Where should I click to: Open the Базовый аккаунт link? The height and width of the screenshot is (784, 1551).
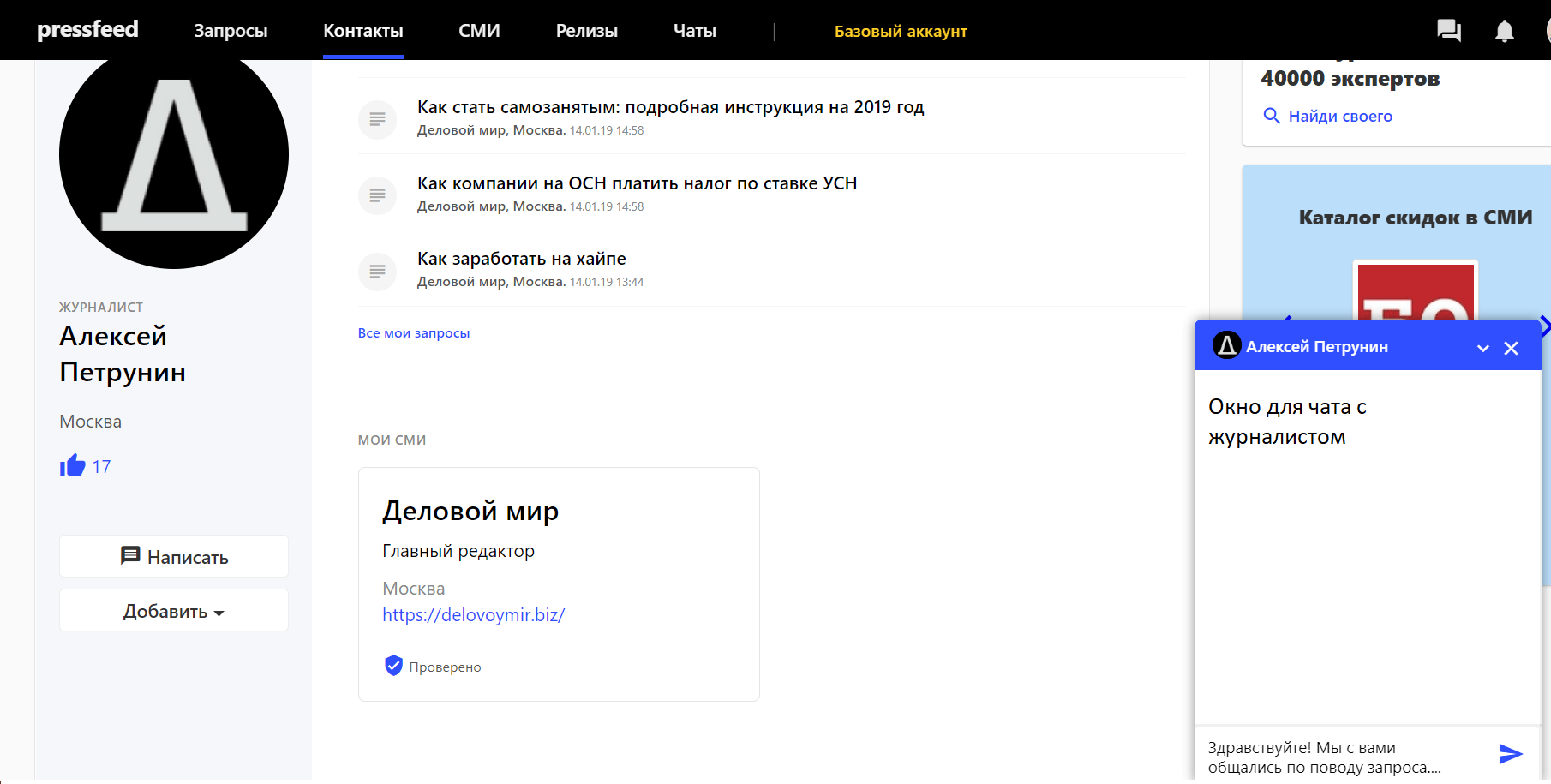pyautogui.click(x=901, y=32)
